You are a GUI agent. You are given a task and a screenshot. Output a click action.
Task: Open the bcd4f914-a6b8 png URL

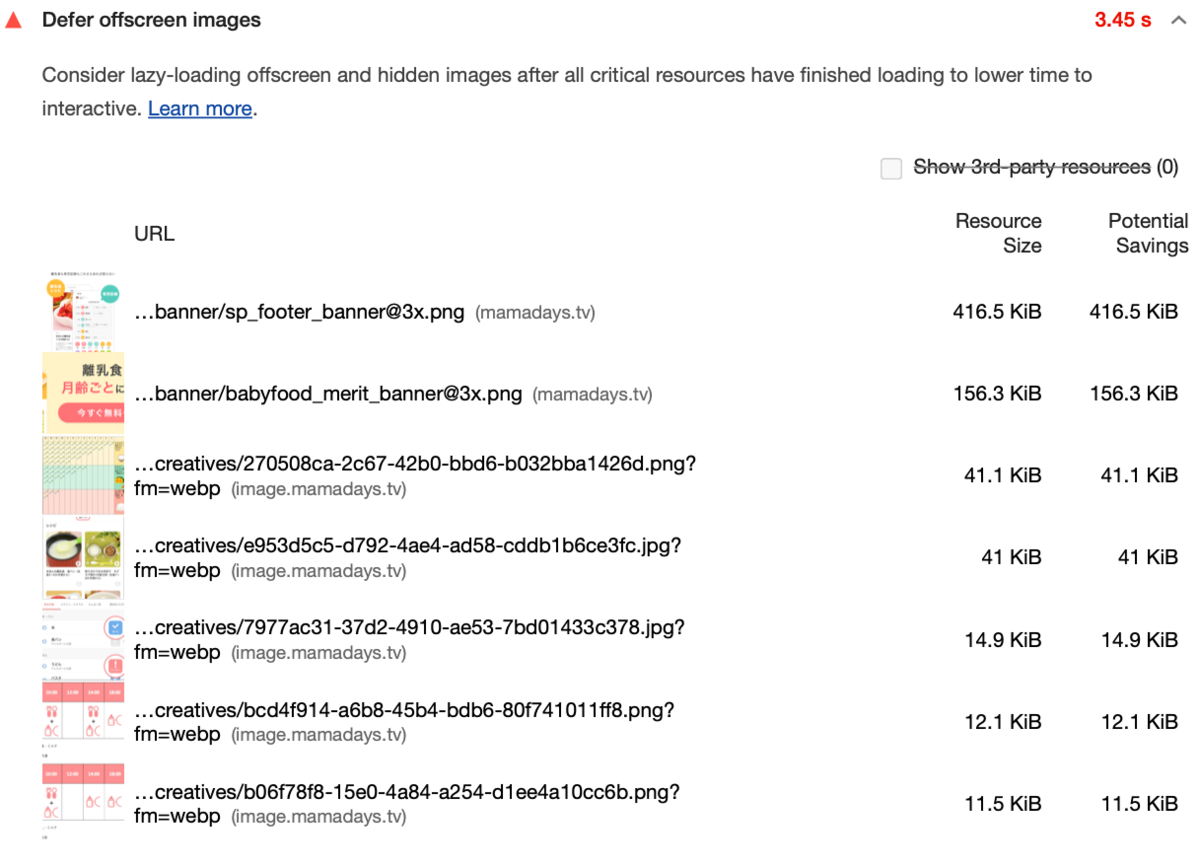(x=404, y=722)
